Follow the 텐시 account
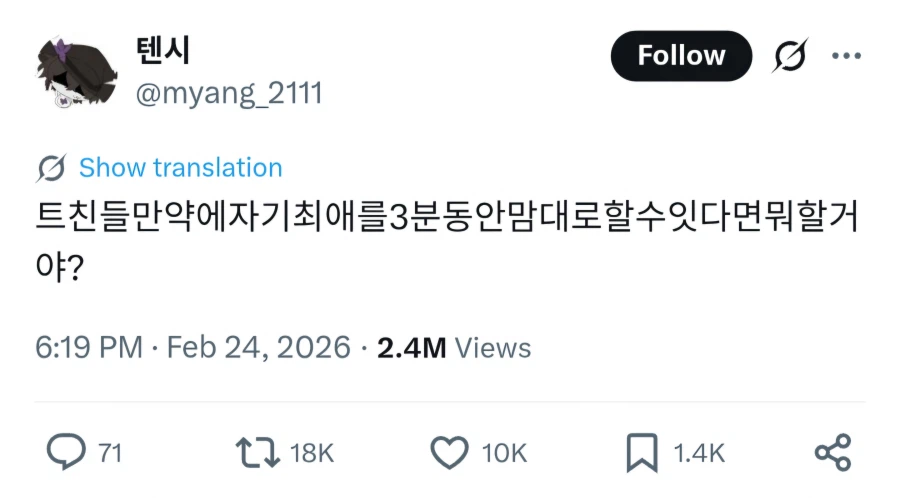Viewport: 900px width, 498px height. (x=681, y=56)
